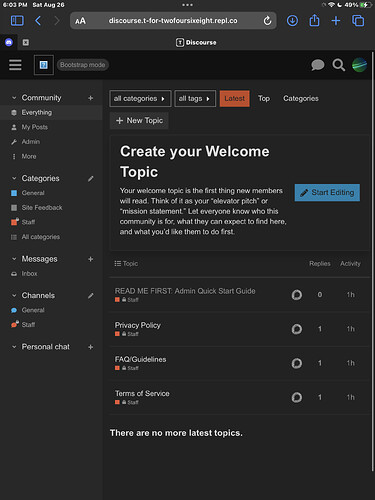
Task: Open READ ME FIRST Admin Quick Start Guide
Action: [185, 291]
